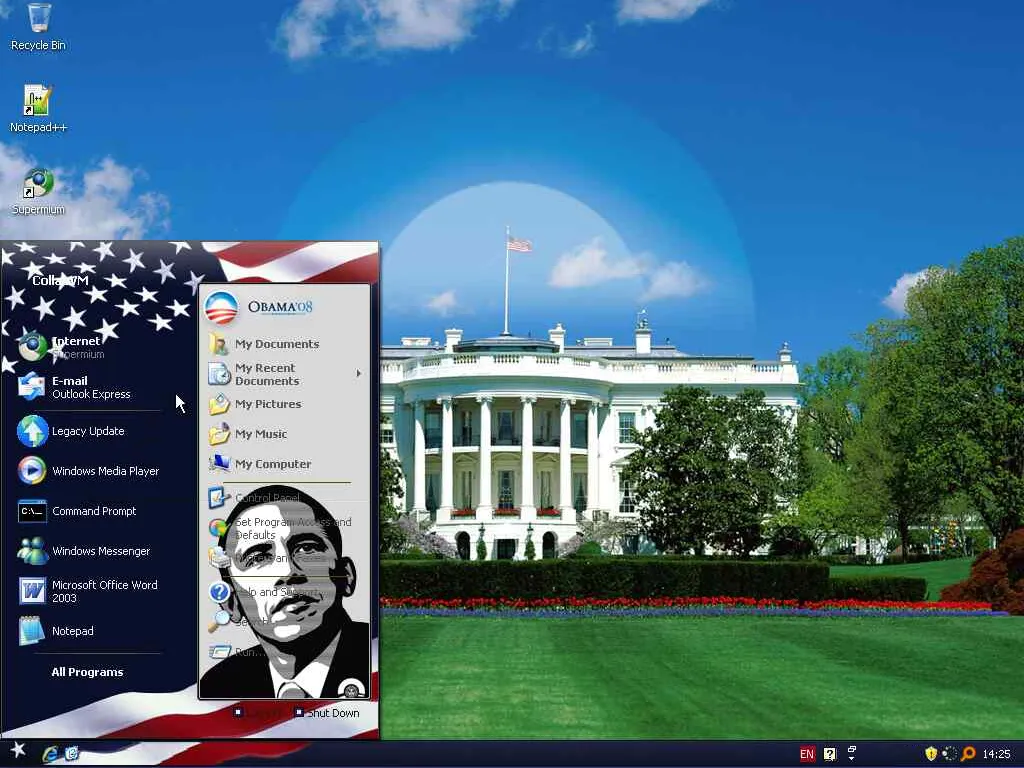Screen dimensions: 1024x768
Task: Click Quick Launch icon beside Internet Explorer
Action: tap(71, 754)
